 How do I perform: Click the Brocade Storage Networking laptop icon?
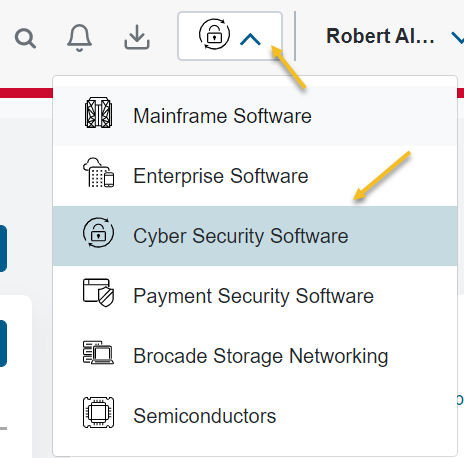(98, 352)
